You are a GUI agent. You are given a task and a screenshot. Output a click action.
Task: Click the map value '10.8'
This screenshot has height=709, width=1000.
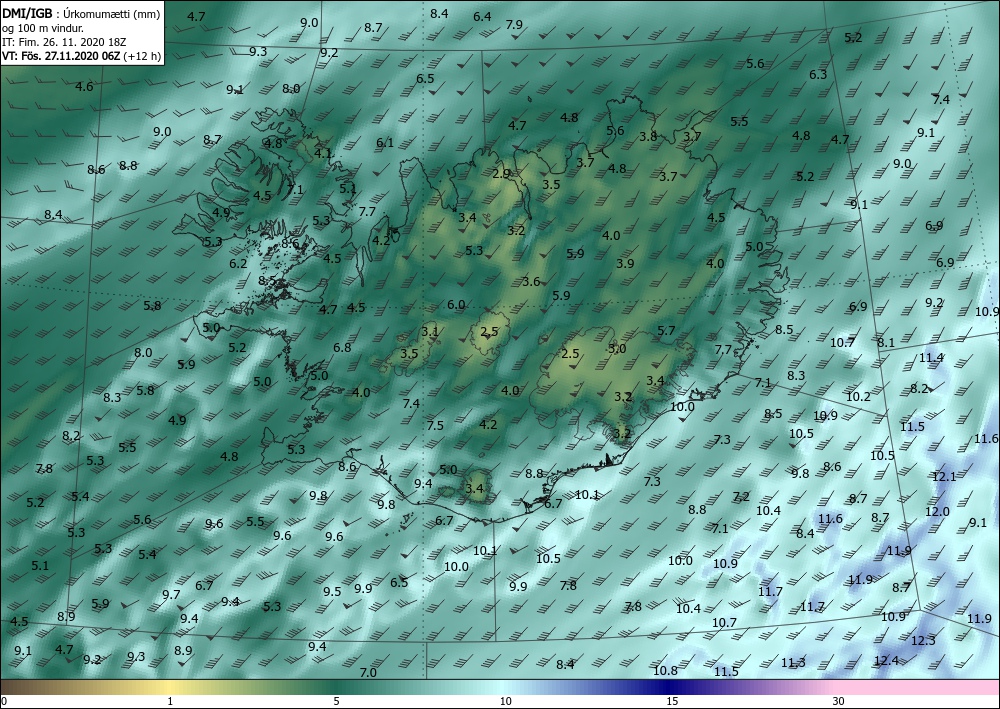[665, 671]
